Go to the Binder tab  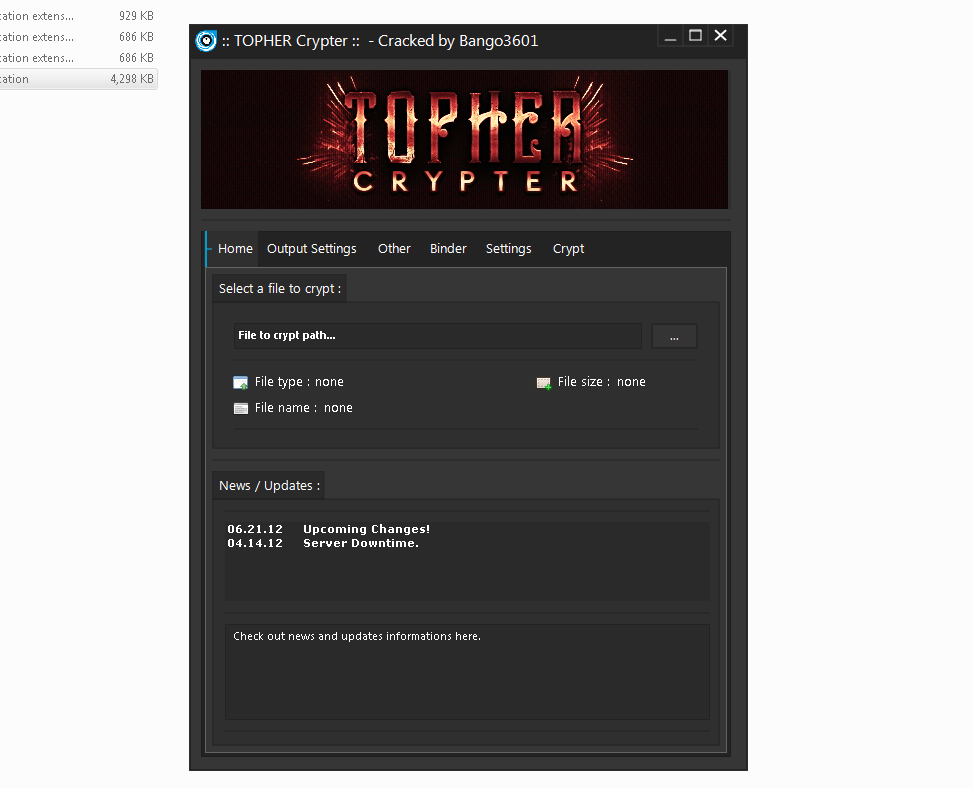[x=448, y=249]
